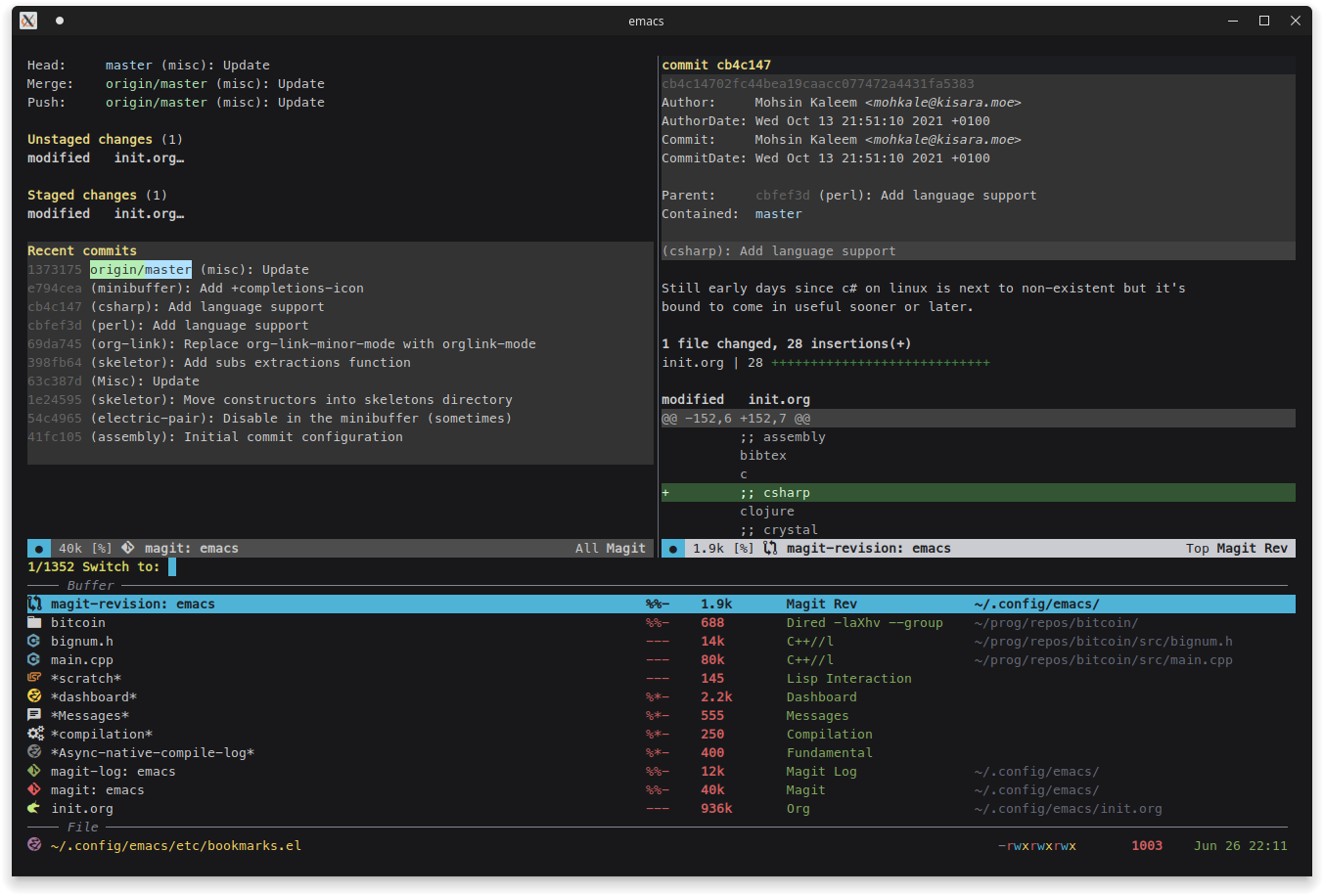Click the icon beside *scratch* buffer

pyautogui.click(x=34, y=679)
